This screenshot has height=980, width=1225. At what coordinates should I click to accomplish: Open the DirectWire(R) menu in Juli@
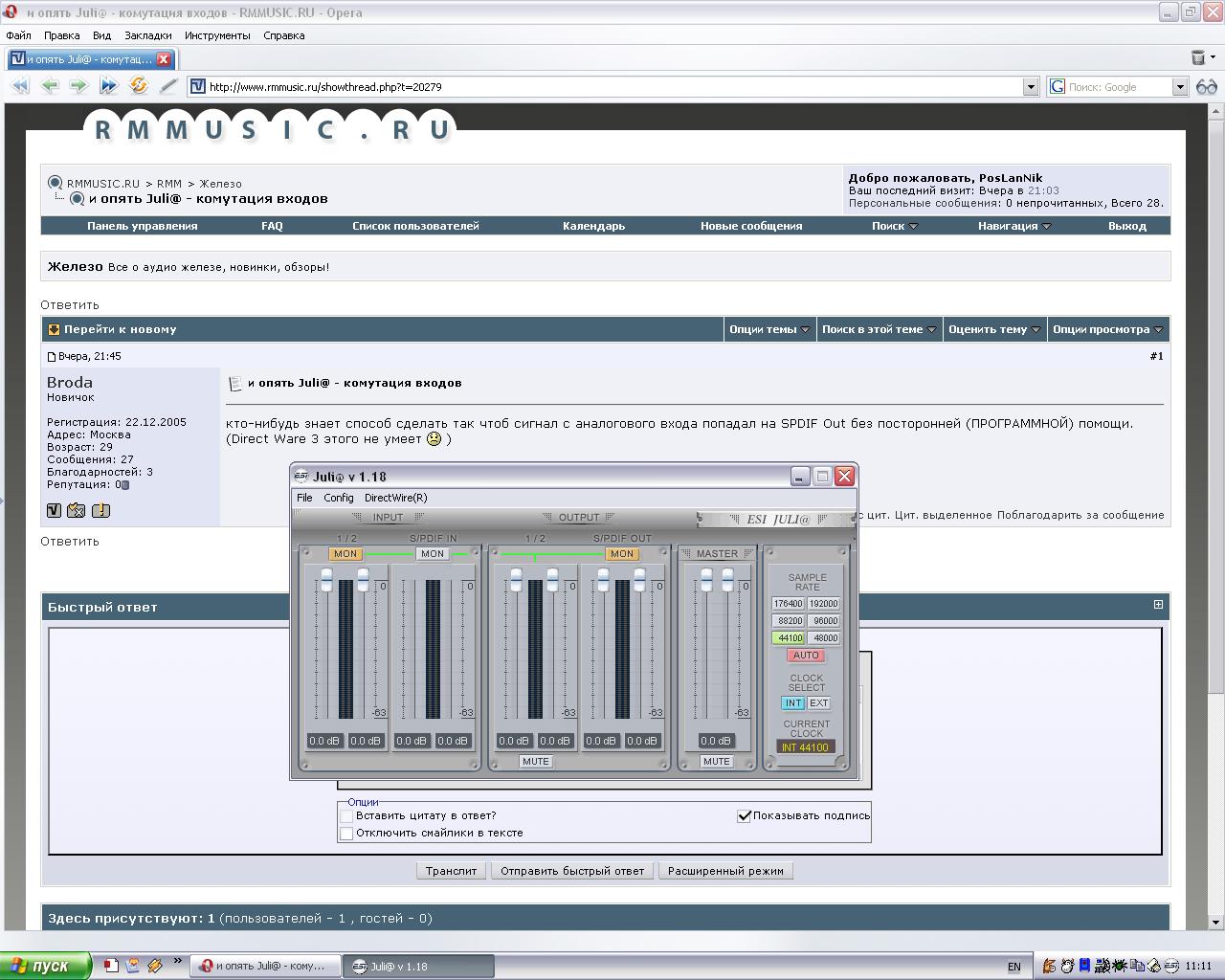(395, 498)
